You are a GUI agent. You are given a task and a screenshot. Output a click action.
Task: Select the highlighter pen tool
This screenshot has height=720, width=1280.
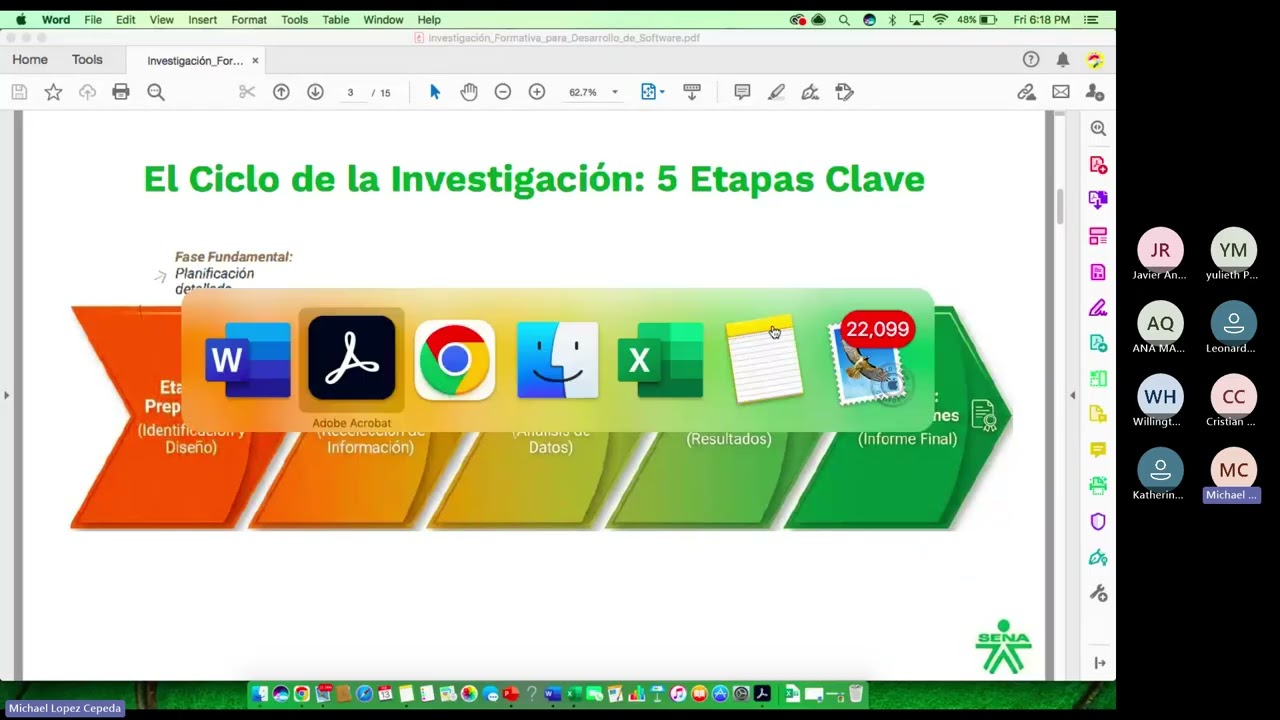776,92
